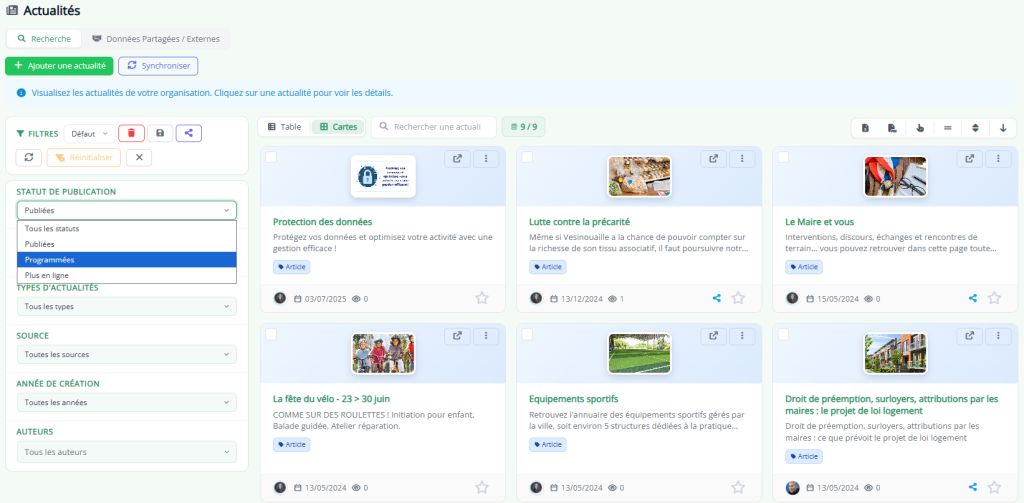Click the 9 / 9 results counter badge

pos(523,127)
